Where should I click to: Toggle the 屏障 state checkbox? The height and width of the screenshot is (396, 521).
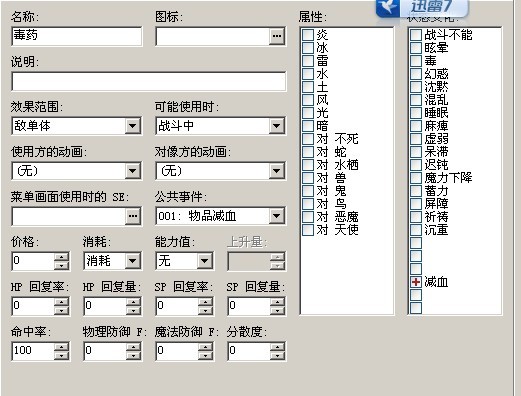point(416,204)
